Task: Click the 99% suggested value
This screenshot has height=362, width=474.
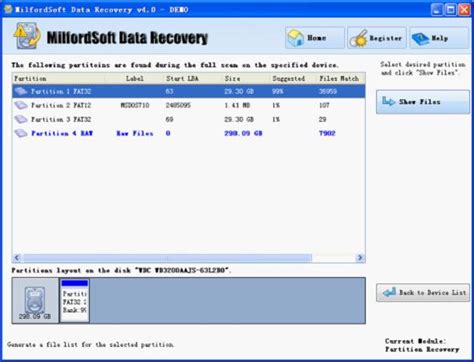Action: coord(278,91)
